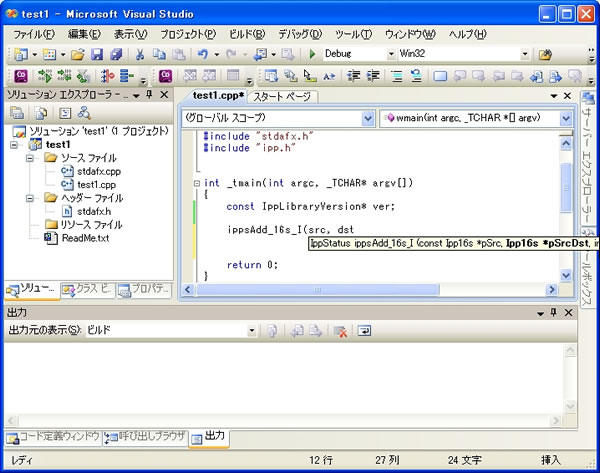
Task: Collapse the ヘッダー ファイル folder
Action: pos(30,198)
